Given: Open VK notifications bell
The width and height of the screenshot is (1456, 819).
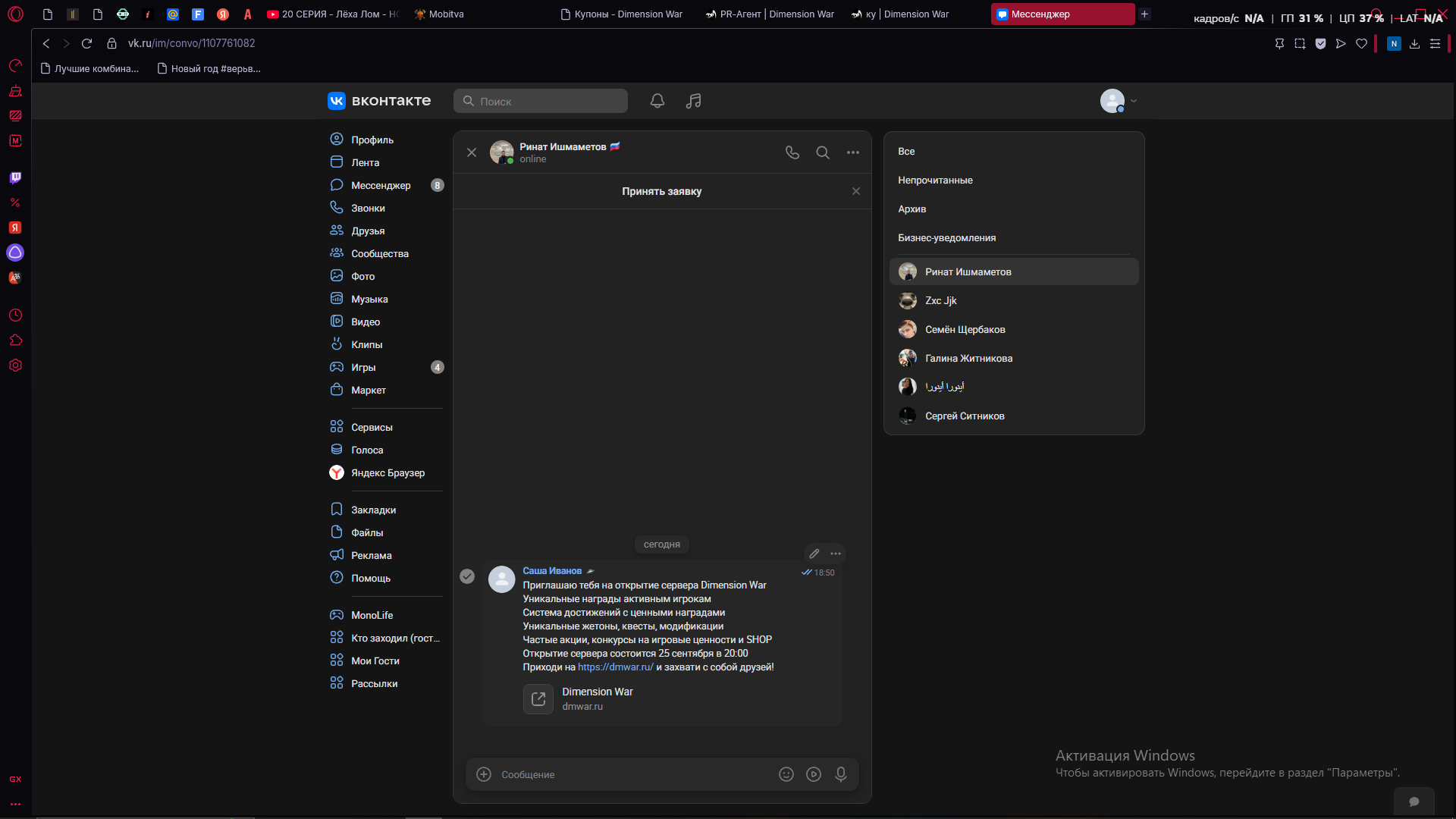Looking at the screenshot, I should pos(657,101).
